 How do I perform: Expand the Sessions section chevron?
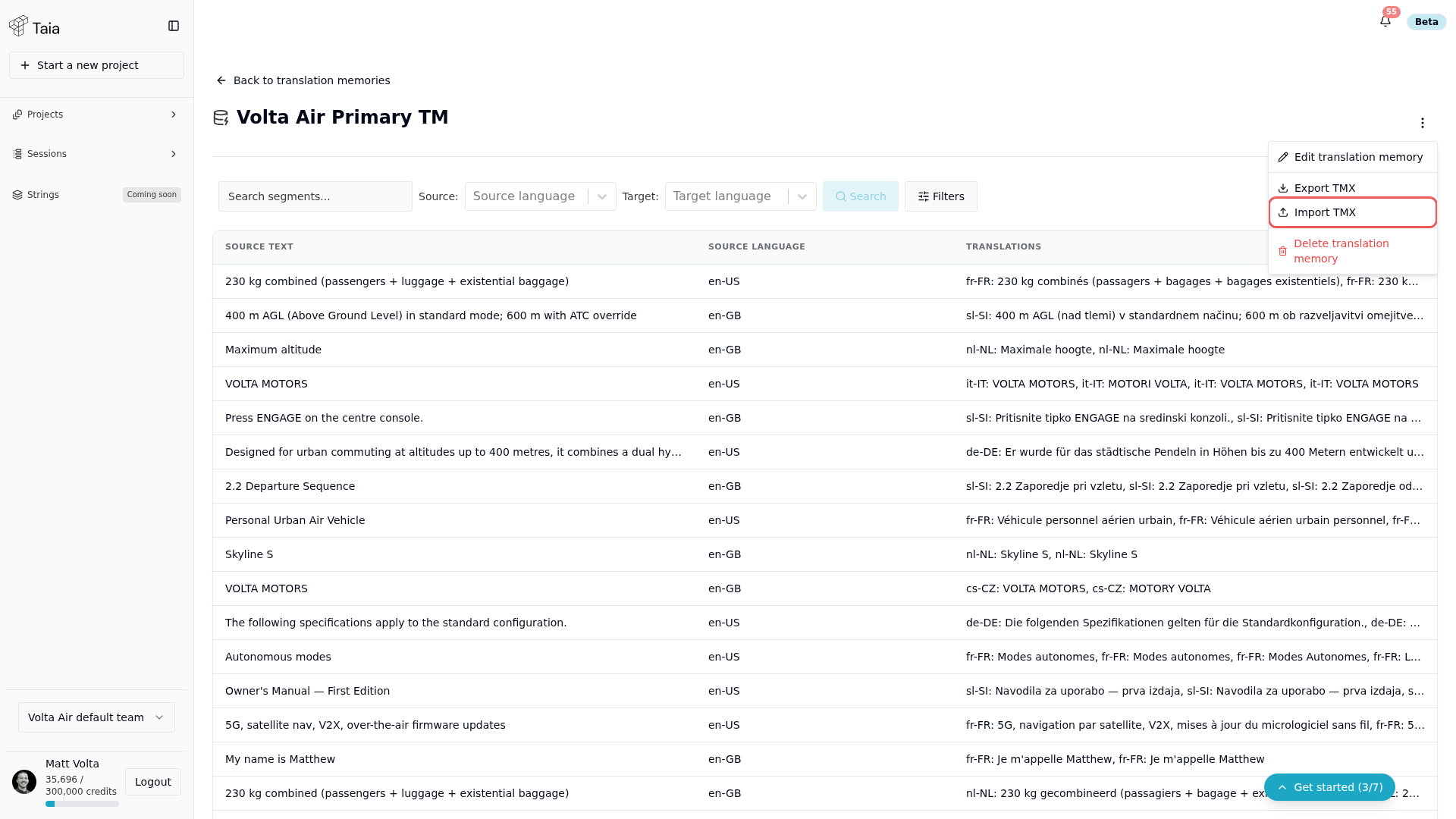(x=174, y=154)
